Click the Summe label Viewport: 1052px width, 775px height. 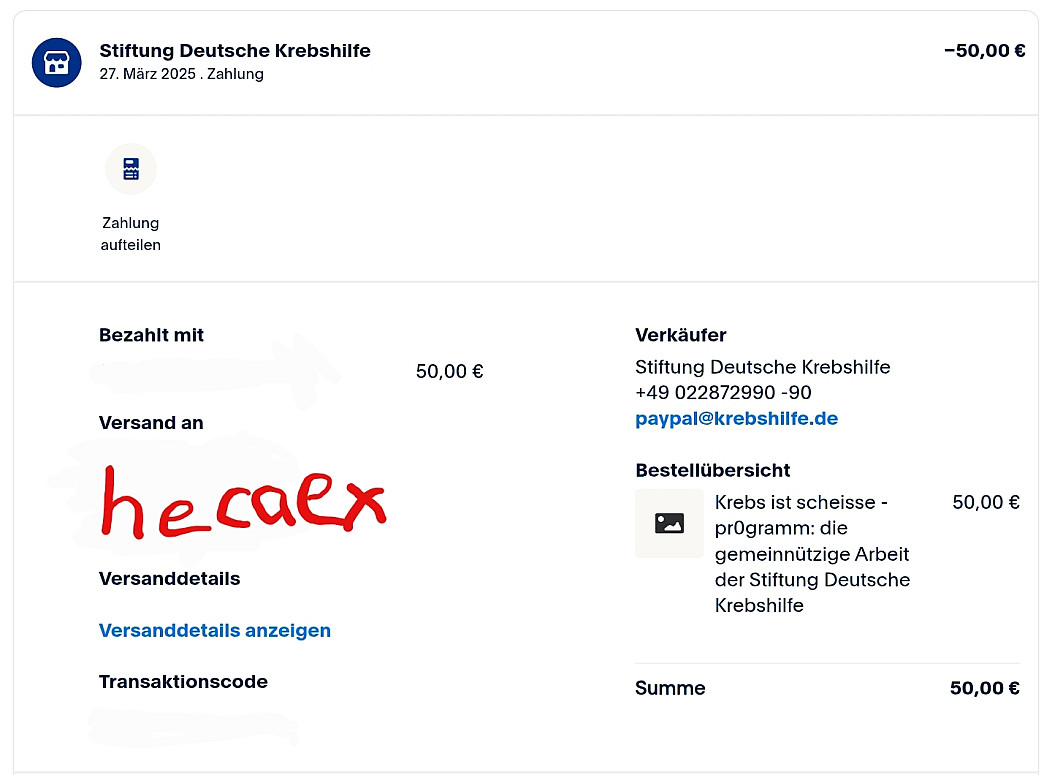(x=670, y=688)
